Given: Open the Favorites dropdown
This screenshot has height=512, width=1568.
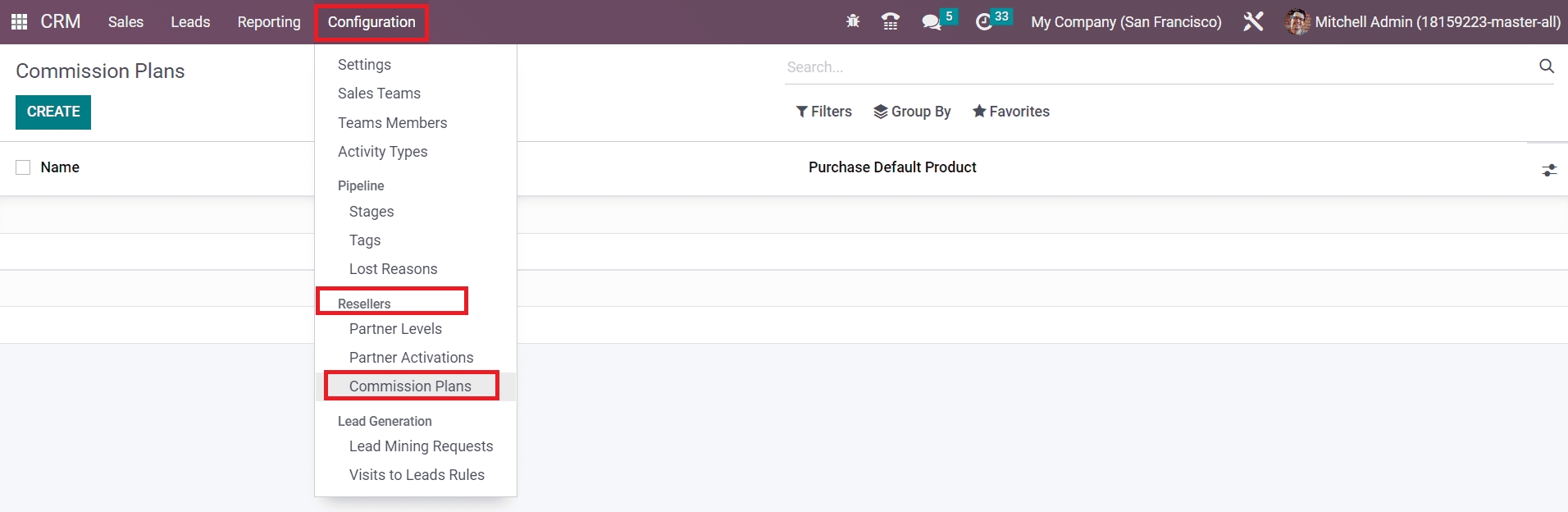Looking at the screenshot, I should [x=1010, y=112].
